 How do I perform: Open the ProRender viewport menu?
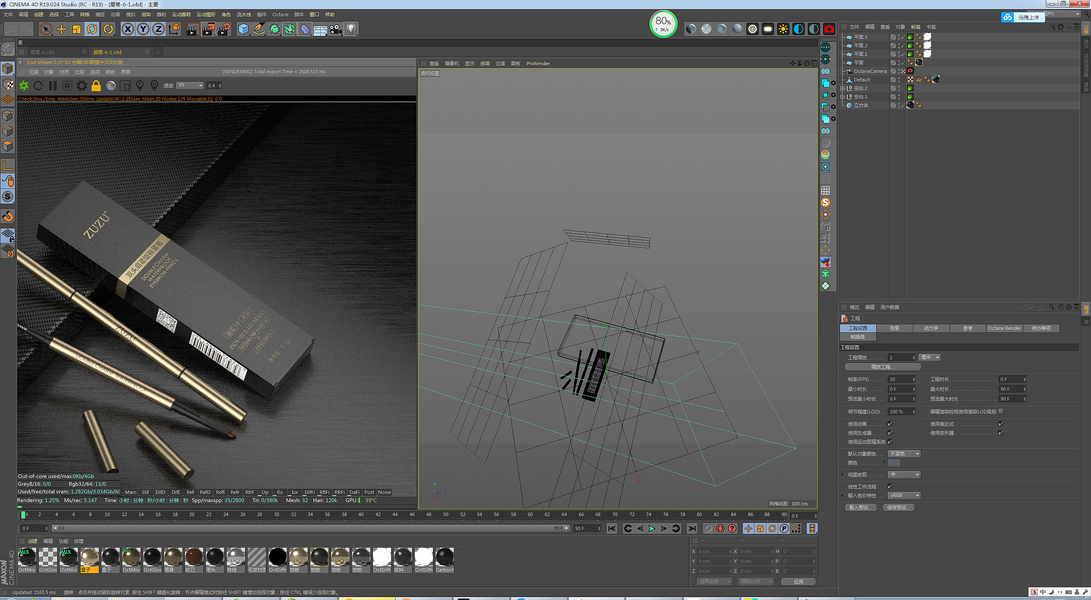(x=537, y=63)
